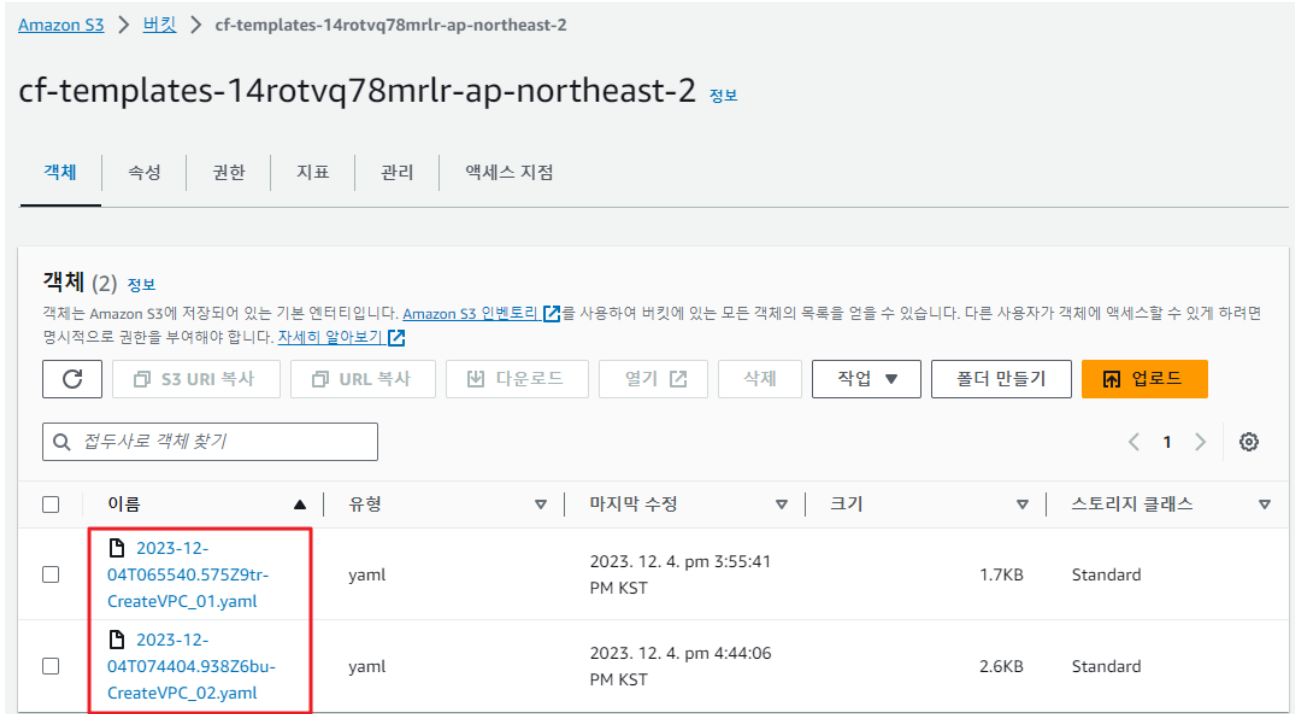Click the 열기 button
The height and width of the screenshot is (714, 1295).
653,379
